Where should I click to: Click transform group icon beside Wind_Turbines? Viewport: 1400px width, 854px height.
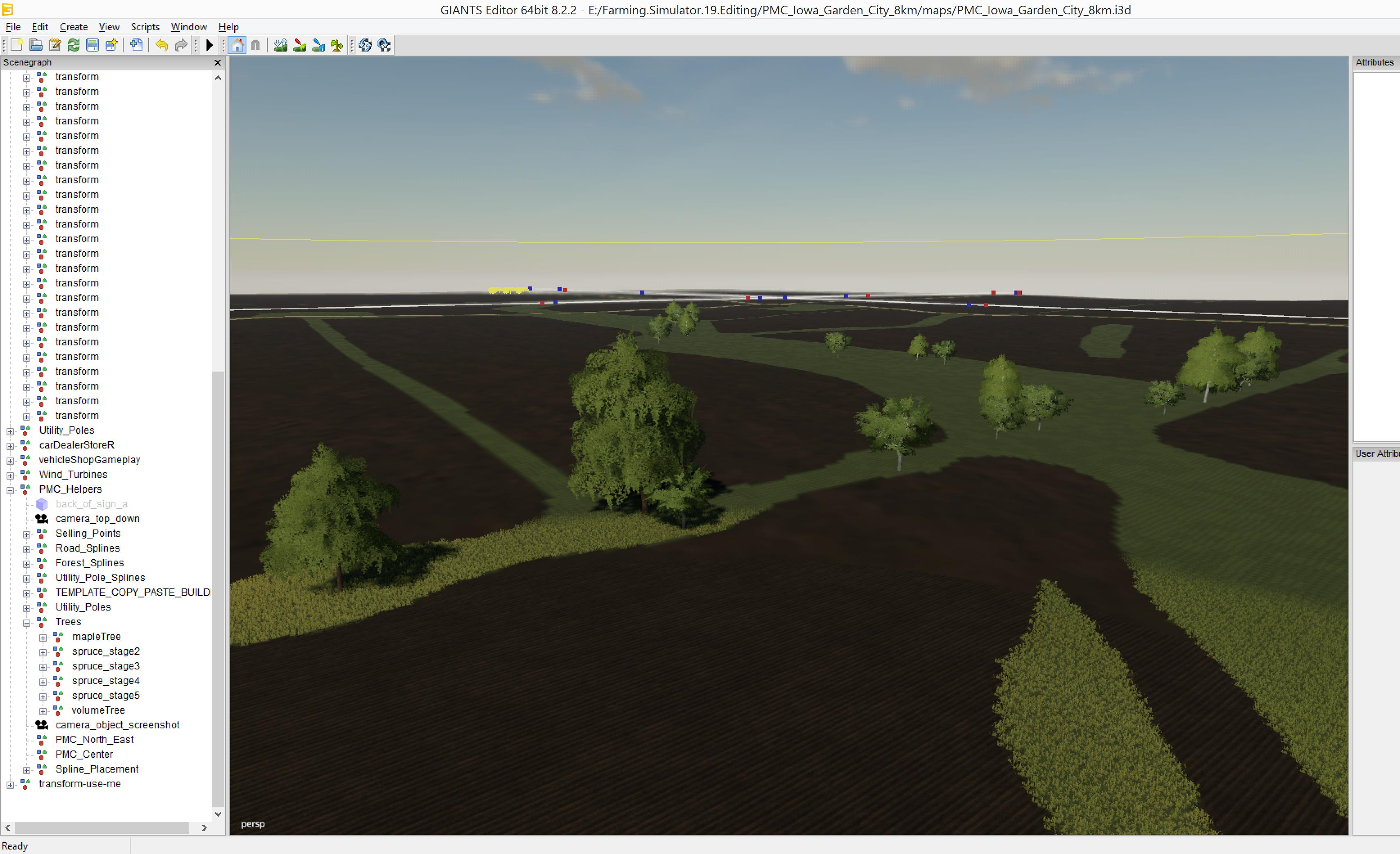[25, 475]
